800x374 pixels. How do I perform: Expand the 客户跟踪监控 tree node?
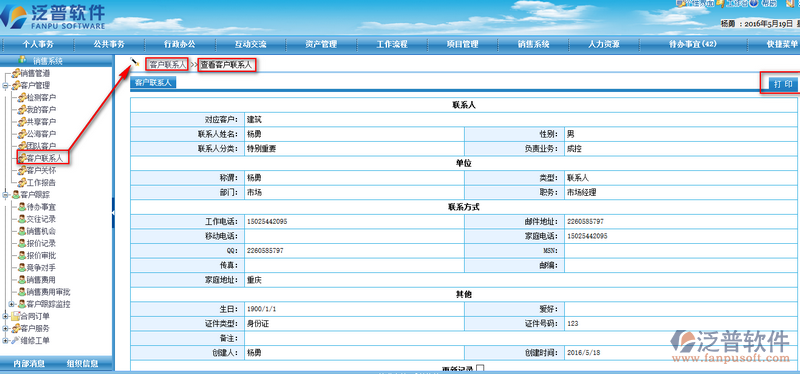11,304
